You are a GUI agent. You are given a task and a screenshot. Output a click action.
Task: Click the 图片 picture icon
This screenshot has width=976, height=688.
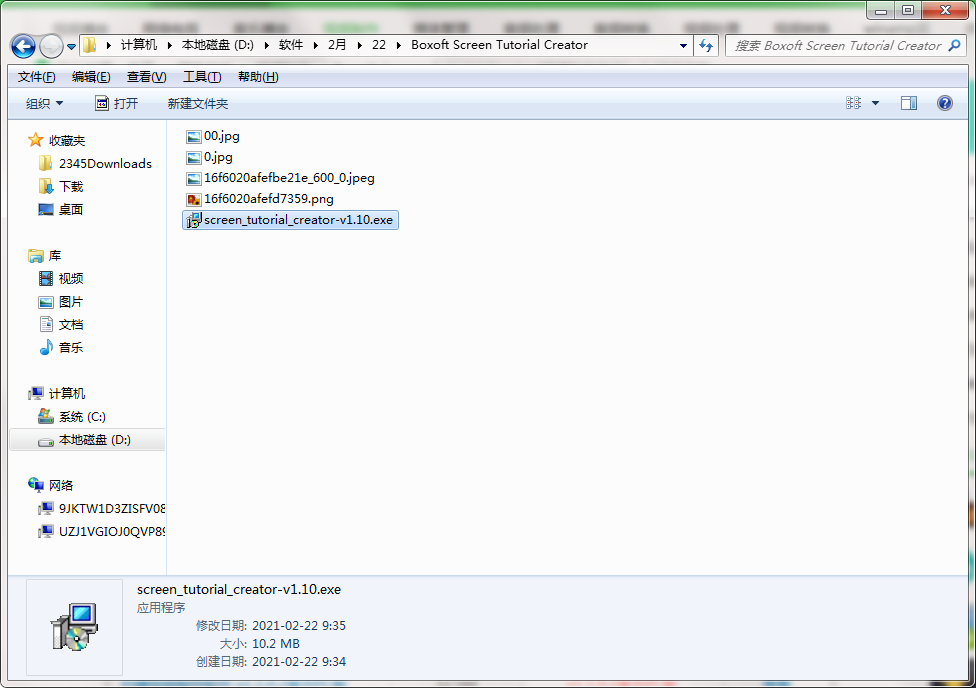(45, 302)
